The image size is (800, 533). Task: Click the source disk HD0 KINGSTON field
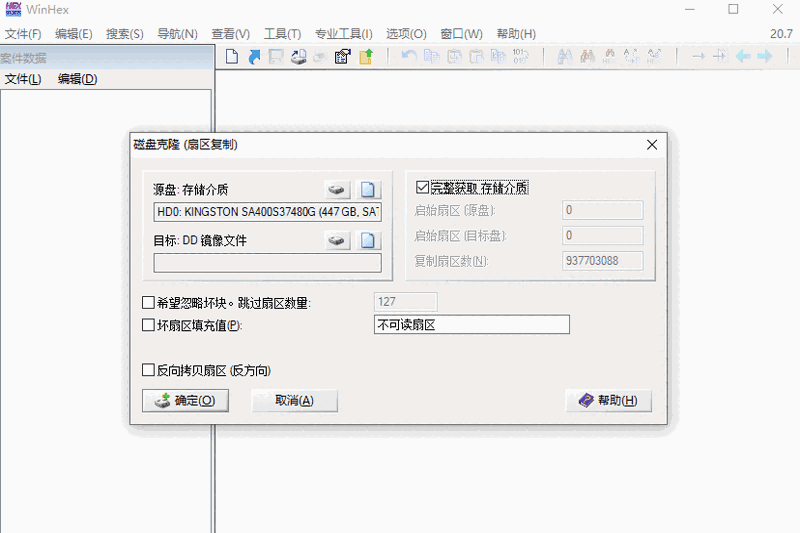267,212
